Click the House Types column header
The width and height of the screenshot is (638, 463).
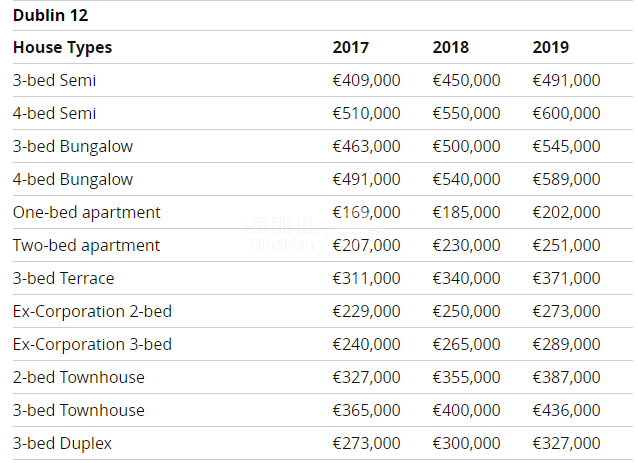(x=63, y=47)
